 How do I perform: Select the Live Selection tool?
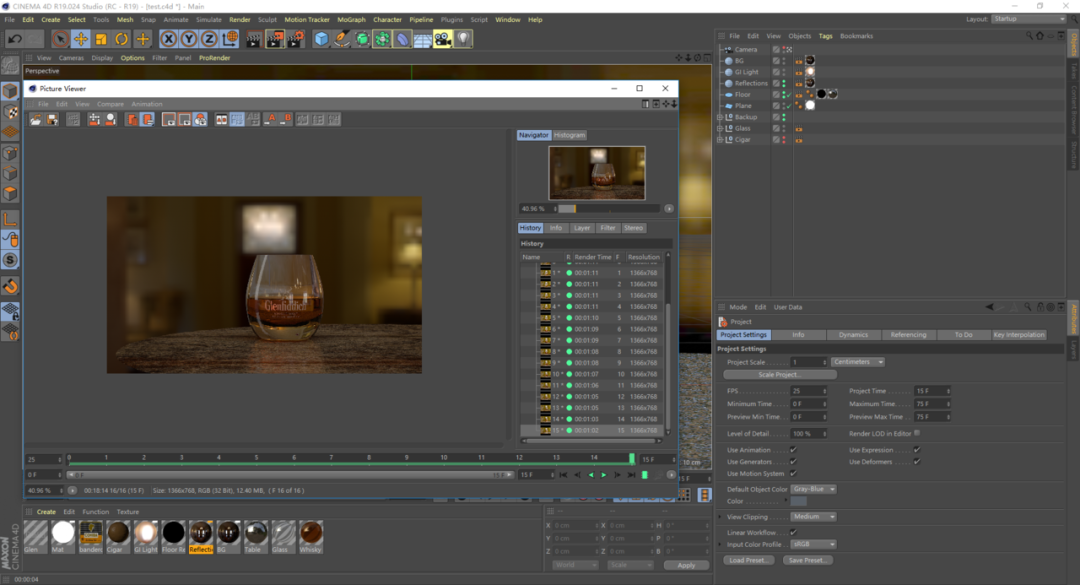(61, 39)
